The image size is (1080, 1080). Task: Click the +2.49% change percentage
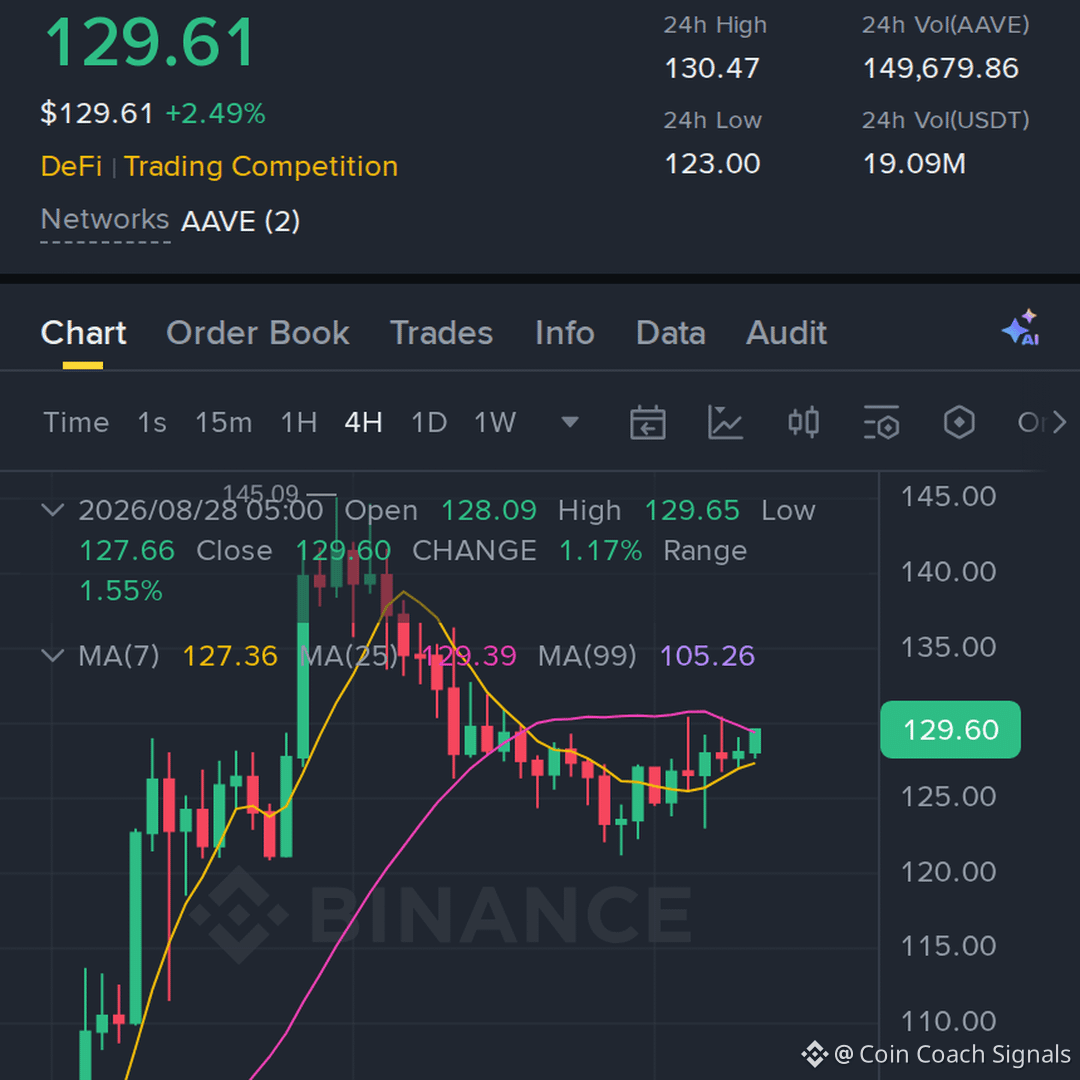pyautogui.click(x=216, y=114)
